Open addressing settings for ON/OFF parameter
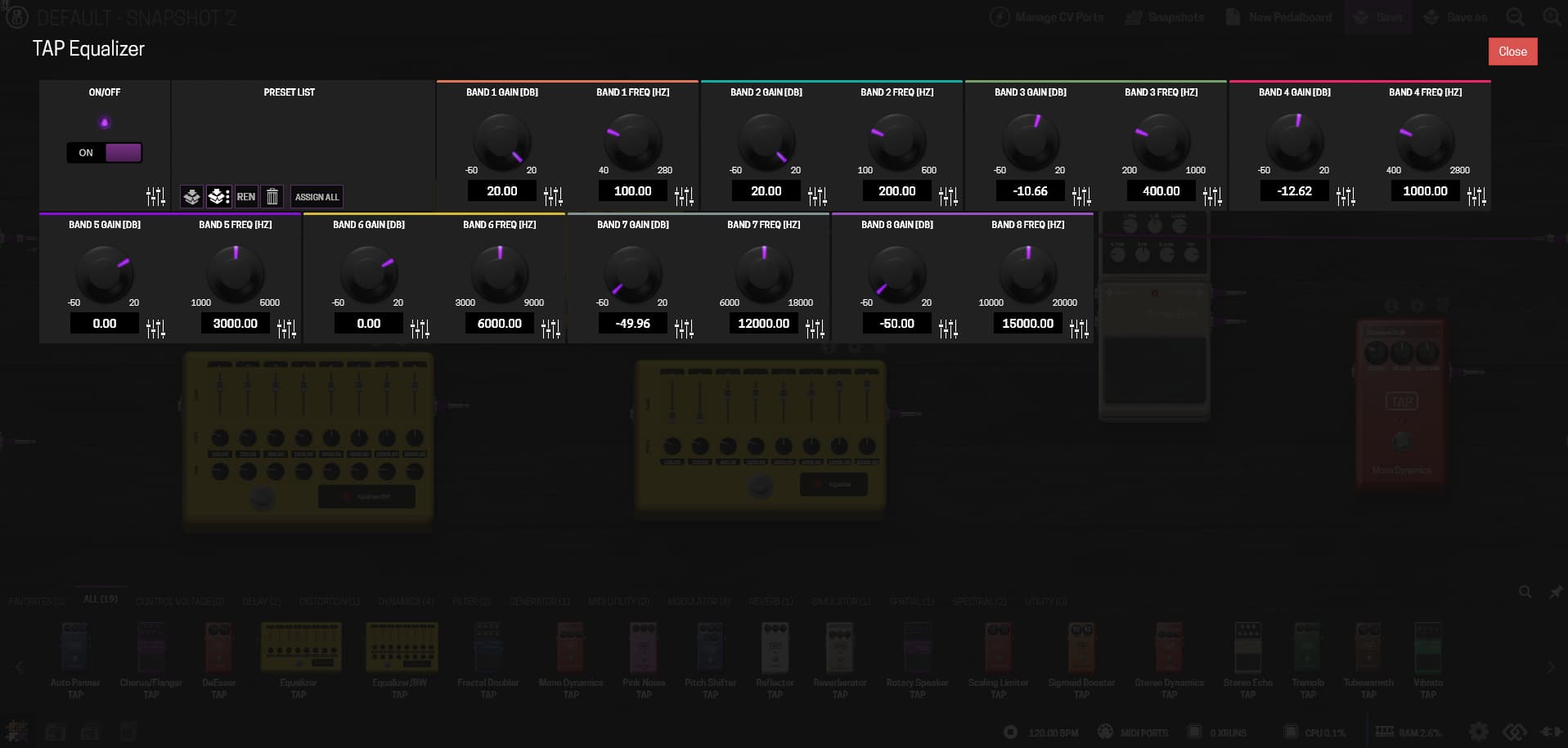1568x748 pixels. click(155, 196)
